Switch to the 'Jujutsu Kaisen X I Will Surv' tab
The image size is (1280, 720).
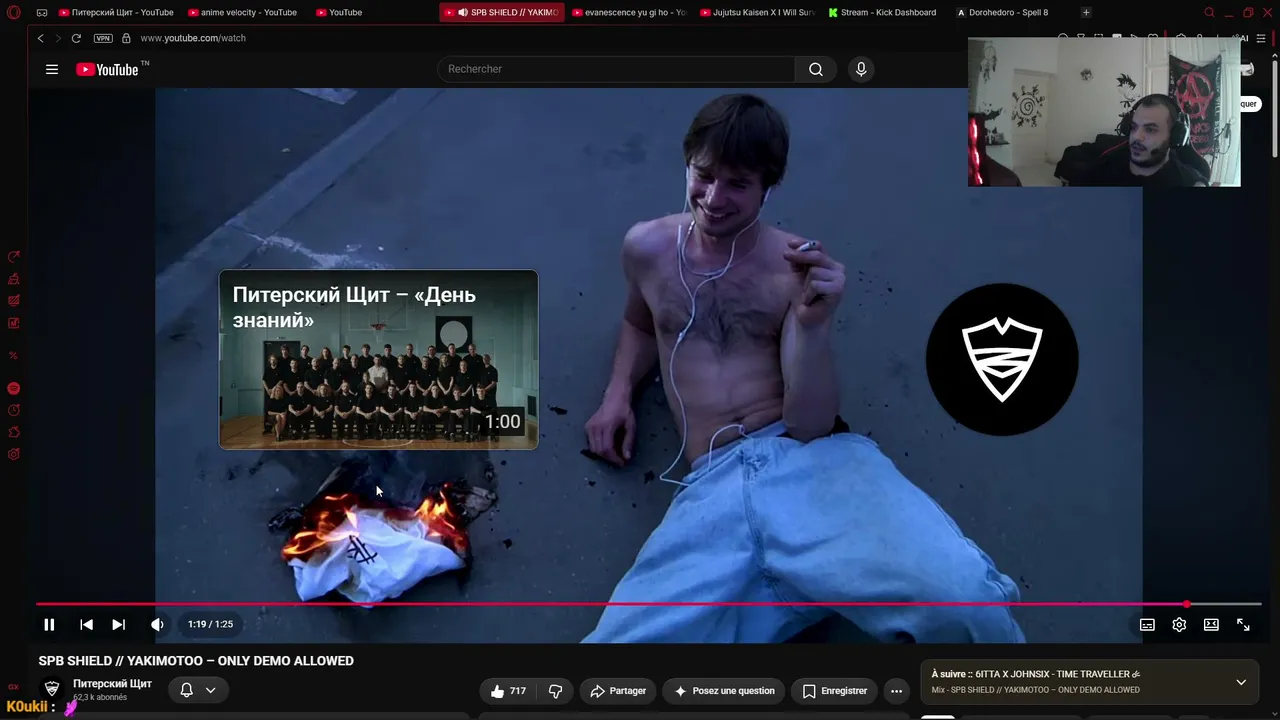(757, 13)
